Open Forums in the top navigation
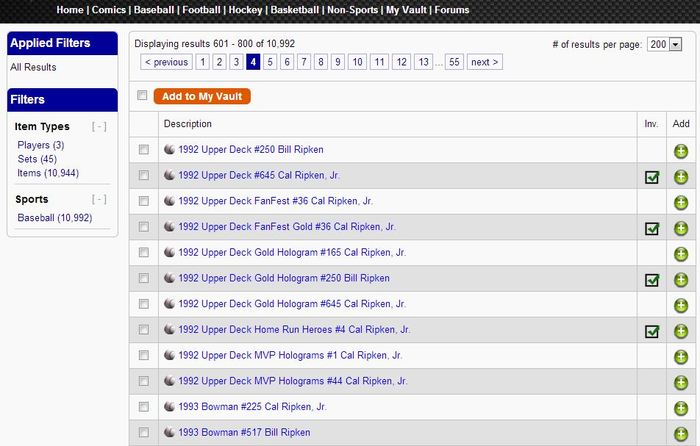This screenshot has width=700, height=446. click(452, 10)
